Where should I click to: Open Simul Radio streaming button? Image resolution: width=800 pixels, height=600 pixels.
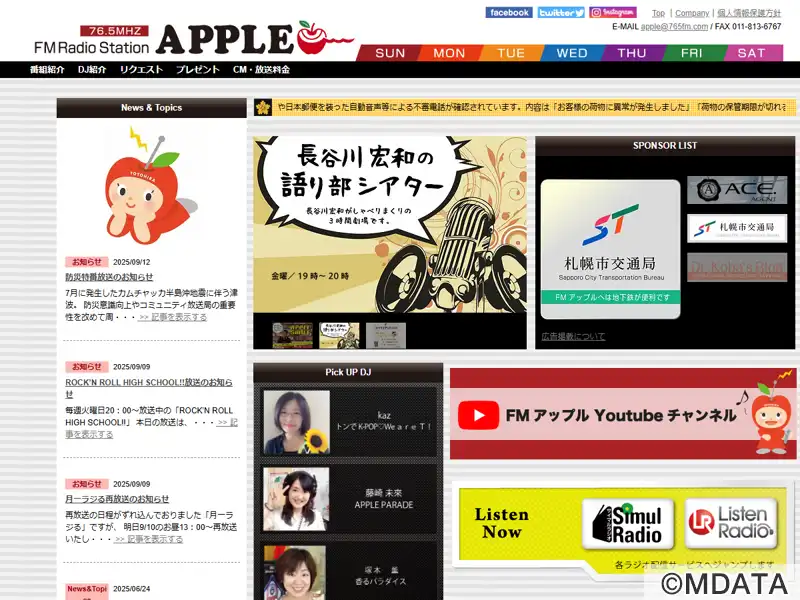628,524
